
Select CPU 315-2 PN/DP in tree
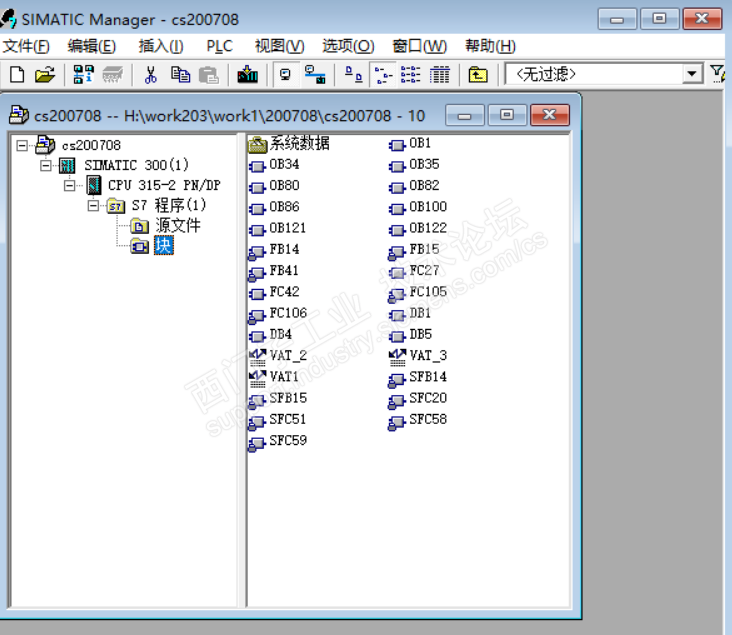(x=164, y=185)
